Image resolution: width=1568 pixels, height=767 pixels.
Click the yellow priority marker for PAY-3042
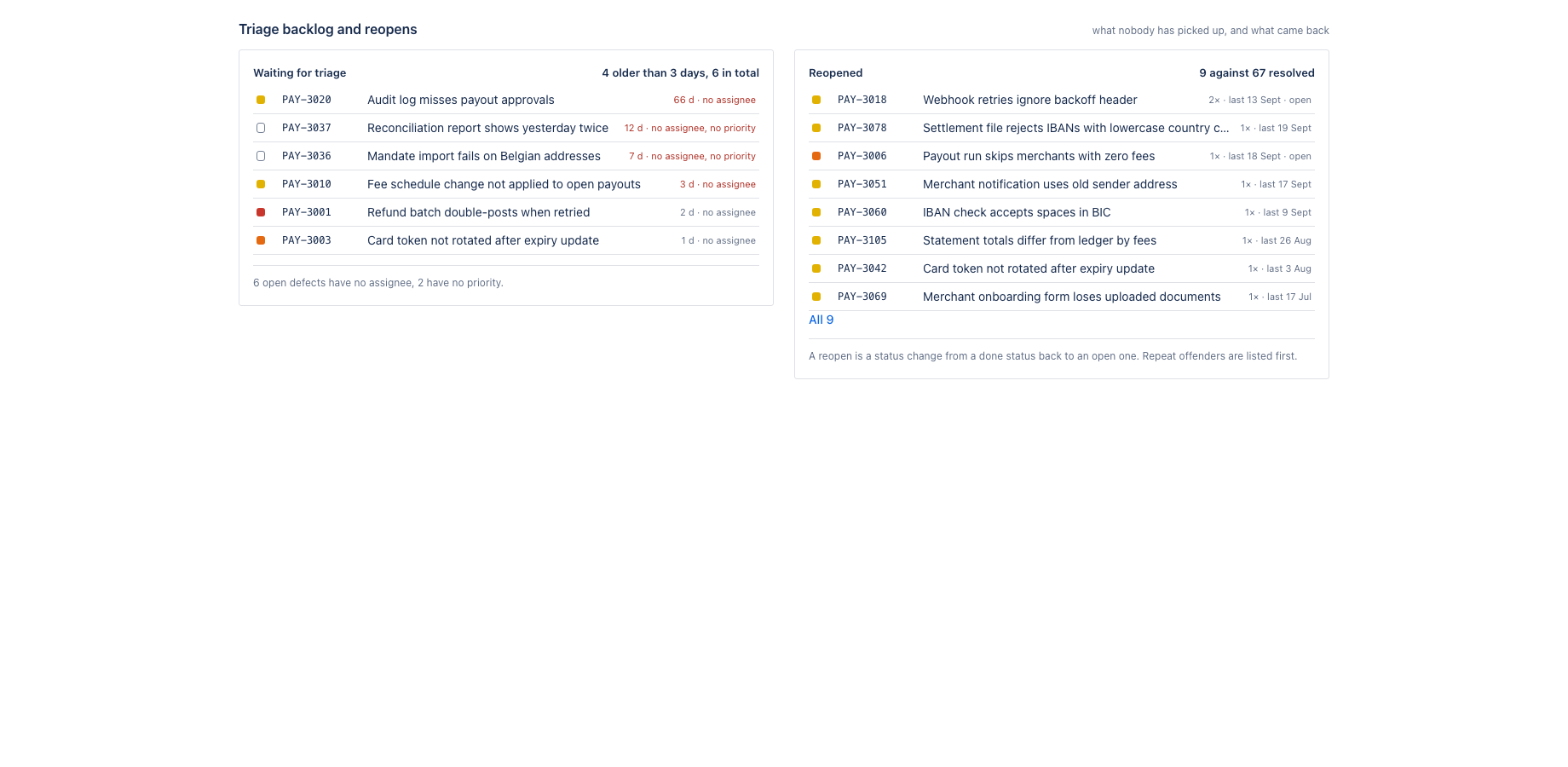click(816, 268)
